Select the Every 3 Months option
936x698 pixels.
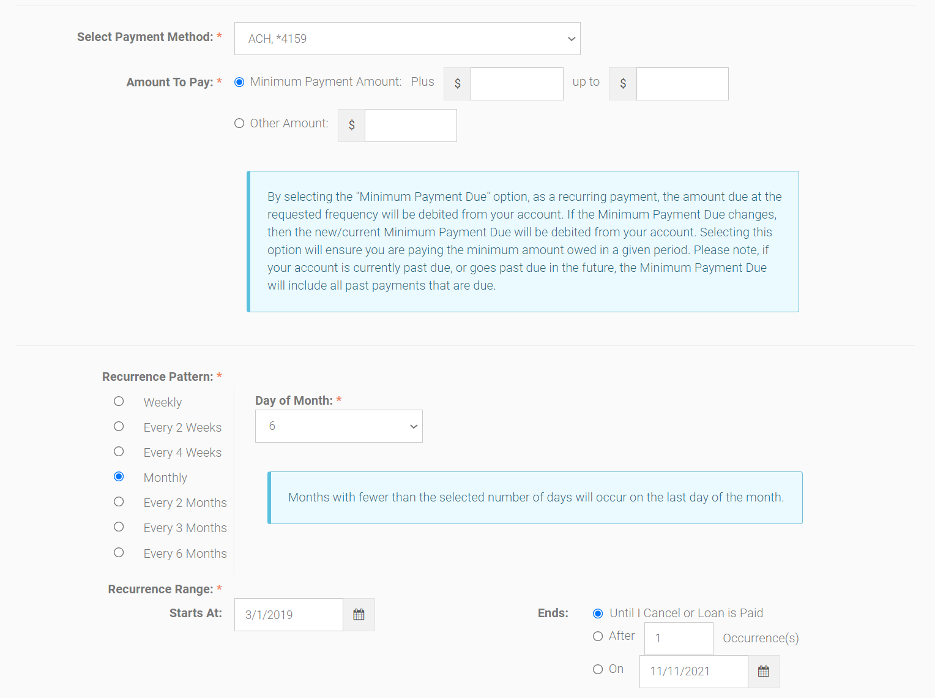pos(119,527)
